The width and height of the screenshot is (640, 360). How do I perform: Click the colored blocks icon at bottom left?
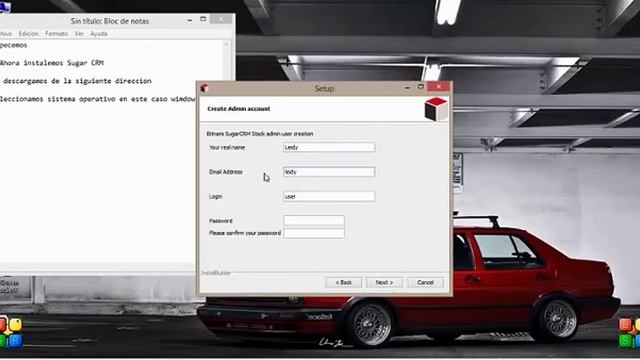[x=11, y=333]
